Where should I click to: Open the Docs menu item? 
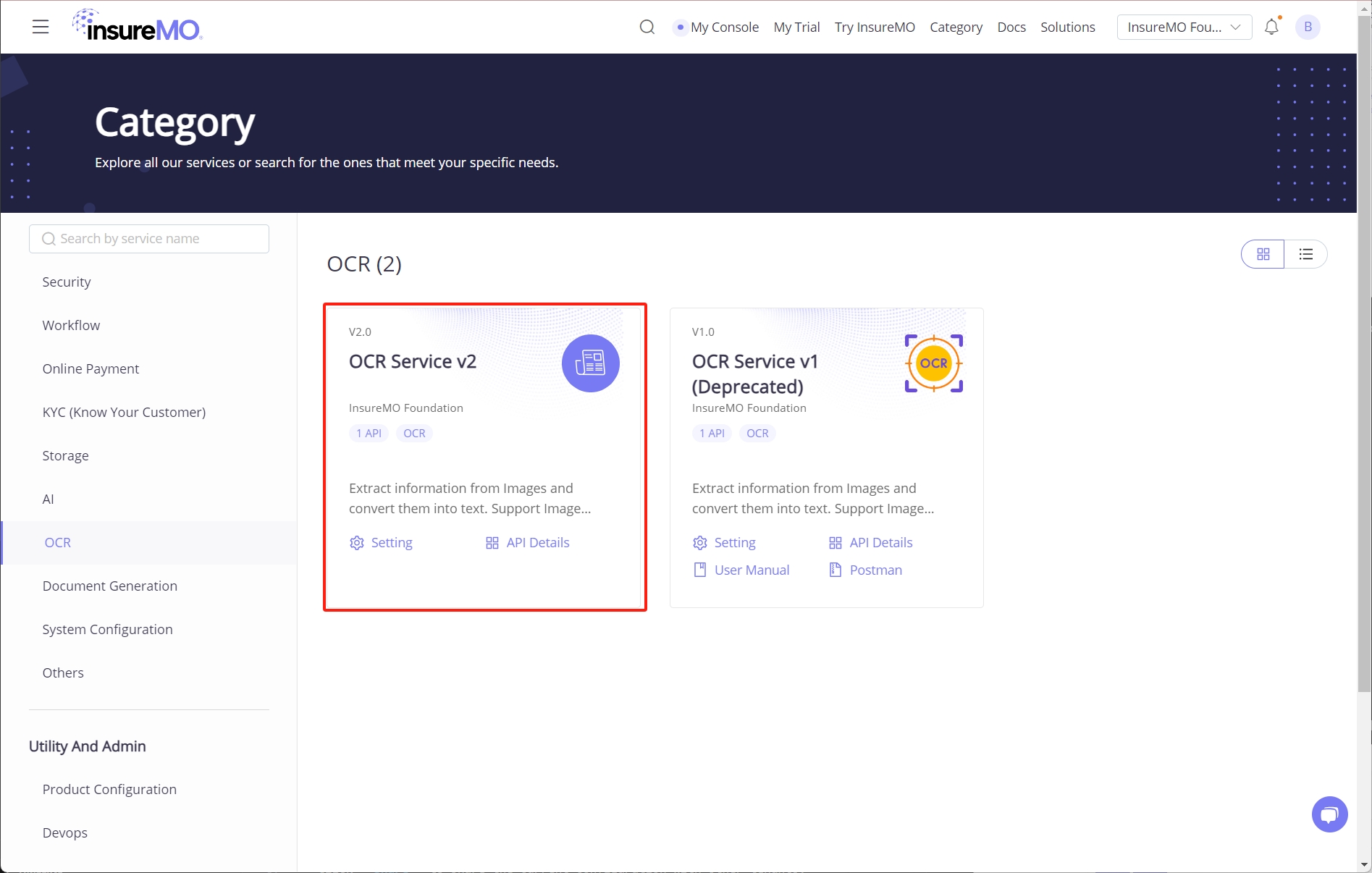pyautogui.click(x=1011, y=28)
